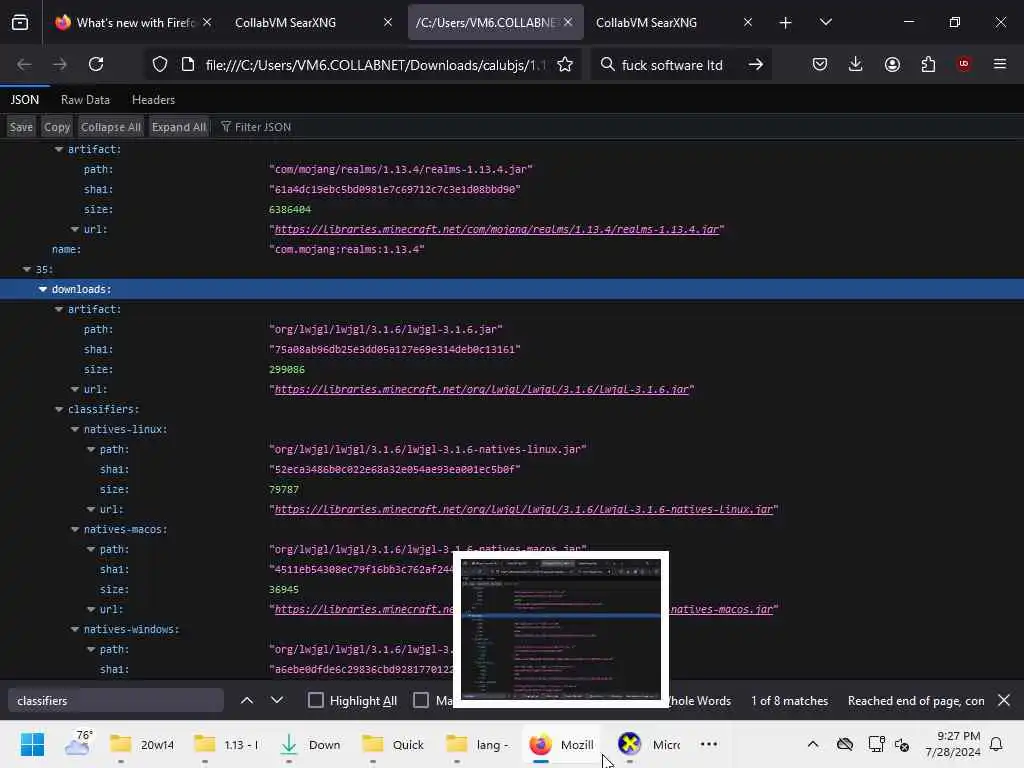Find next match arrow
The height and width of the screenshot is (768, 1024).
point(277,700)
